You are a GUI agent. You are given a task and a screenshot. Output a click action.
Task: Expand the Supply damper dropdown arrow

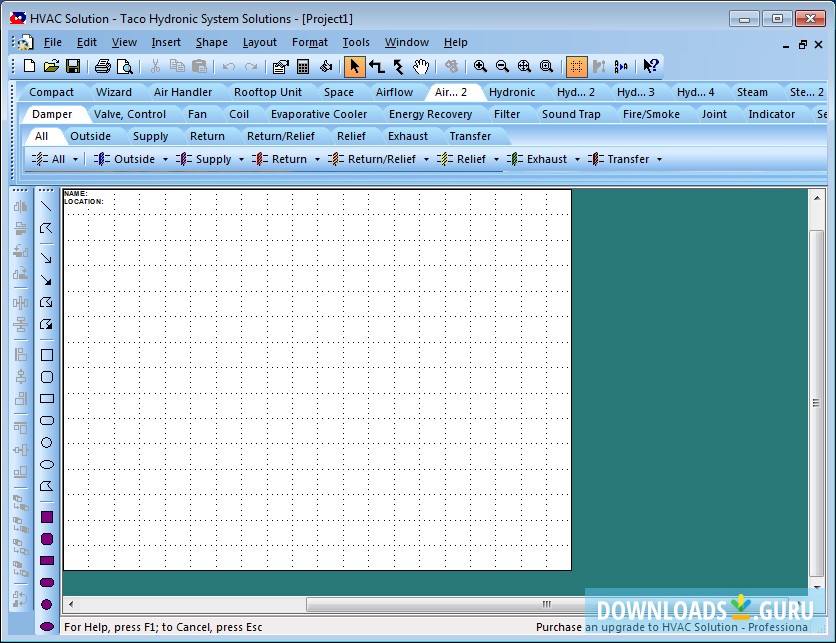pos(242,159)
